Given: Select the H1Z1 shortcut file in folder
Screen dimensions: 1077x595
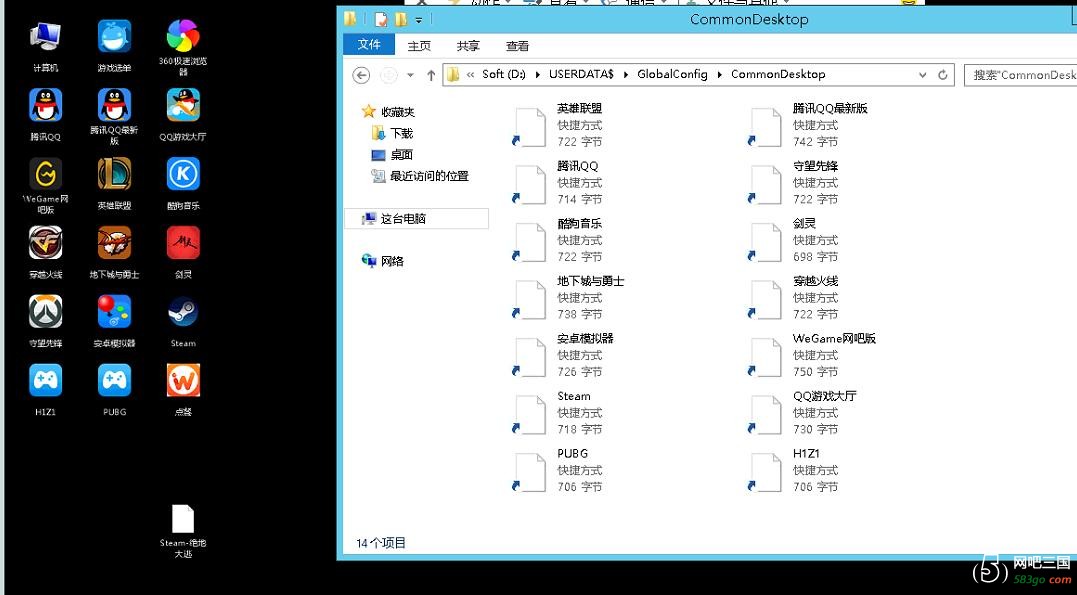Looking at the screenshot, I should tap(795, 471).
